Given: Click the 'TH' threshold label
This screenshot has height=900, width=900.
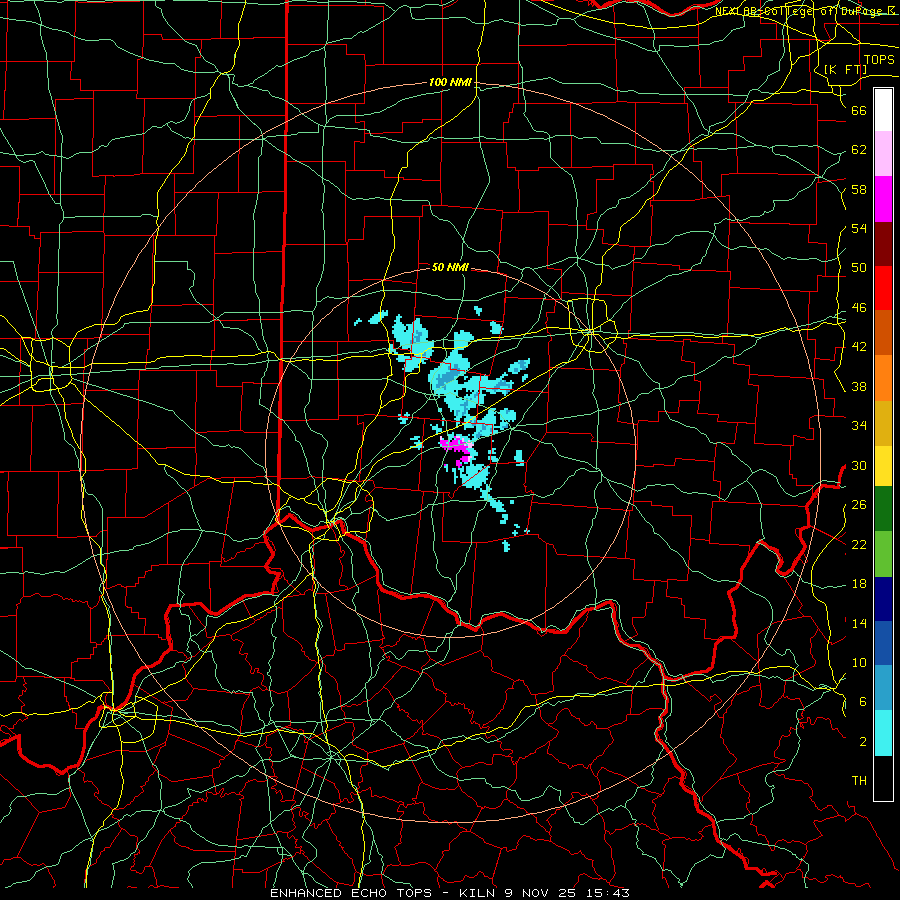Looking at the screenshot, I should 859,781.
